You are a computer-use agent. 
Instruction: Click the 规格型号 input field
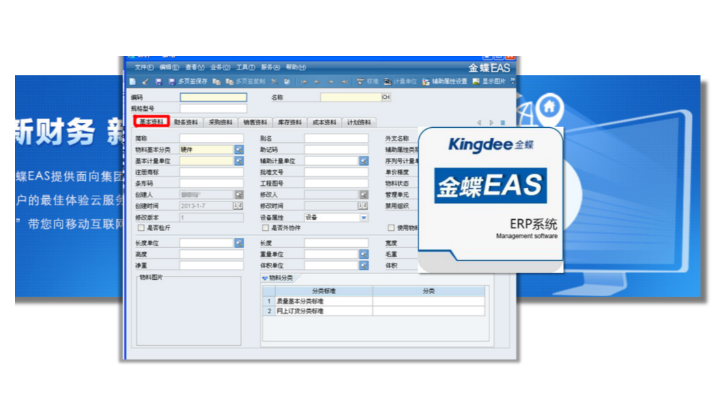pyautogui.click(x=213, y=108)
